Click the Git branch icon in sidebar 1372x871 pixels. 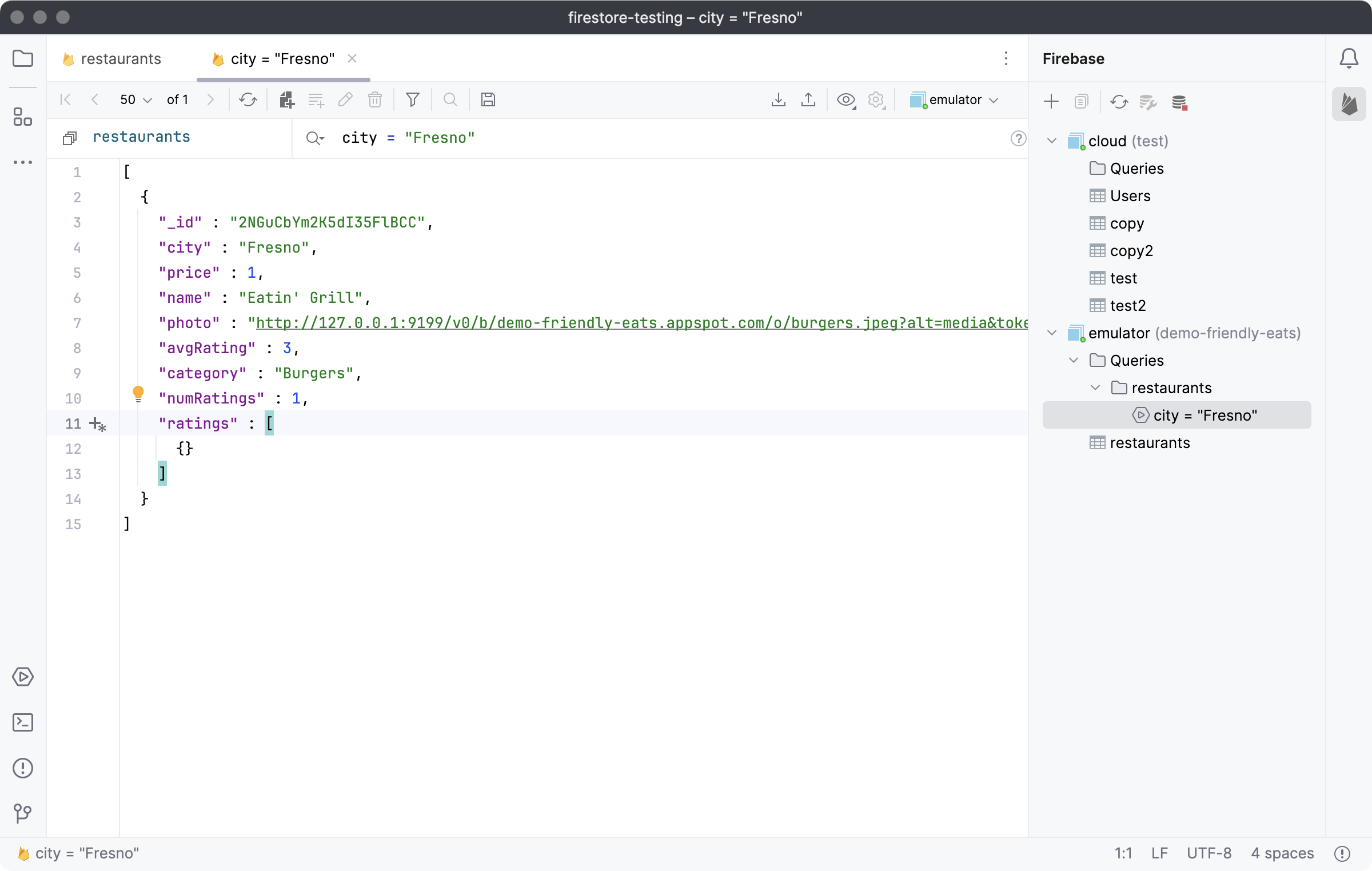point(23,813)
